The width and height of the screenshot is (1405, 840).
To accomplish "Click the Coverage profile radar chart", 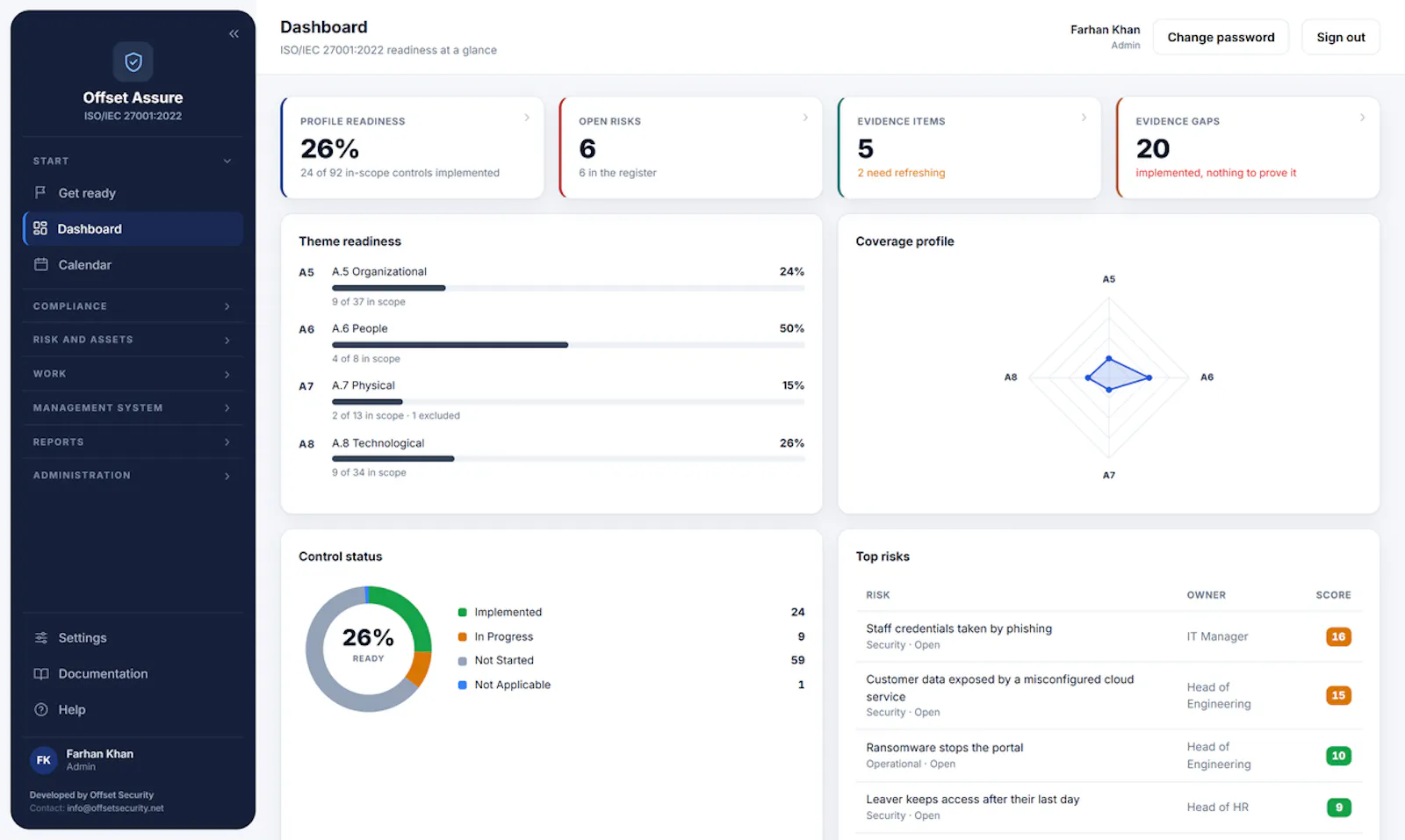I will click(x=1109, y=377).
